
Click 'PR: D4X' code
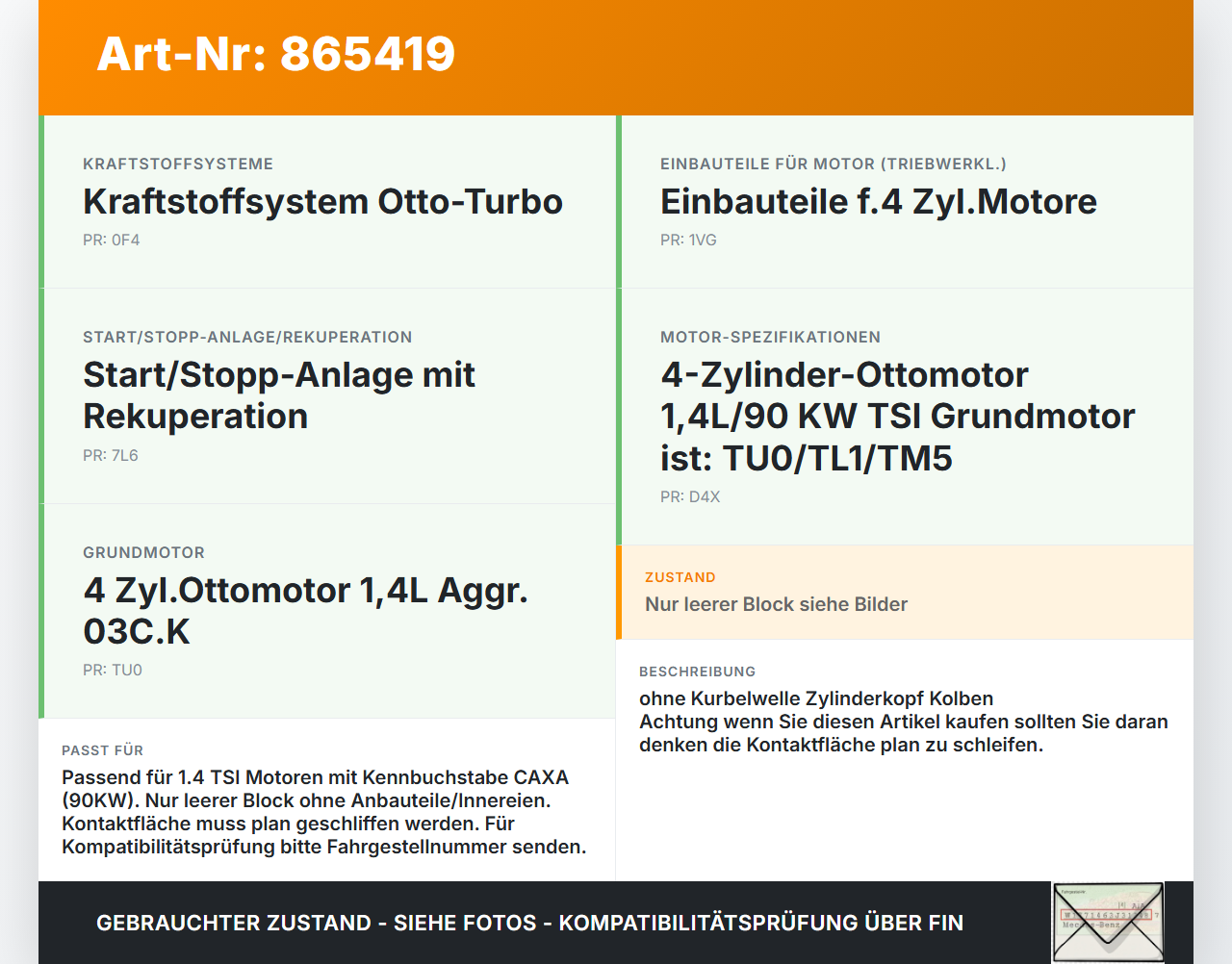[690, 496]
